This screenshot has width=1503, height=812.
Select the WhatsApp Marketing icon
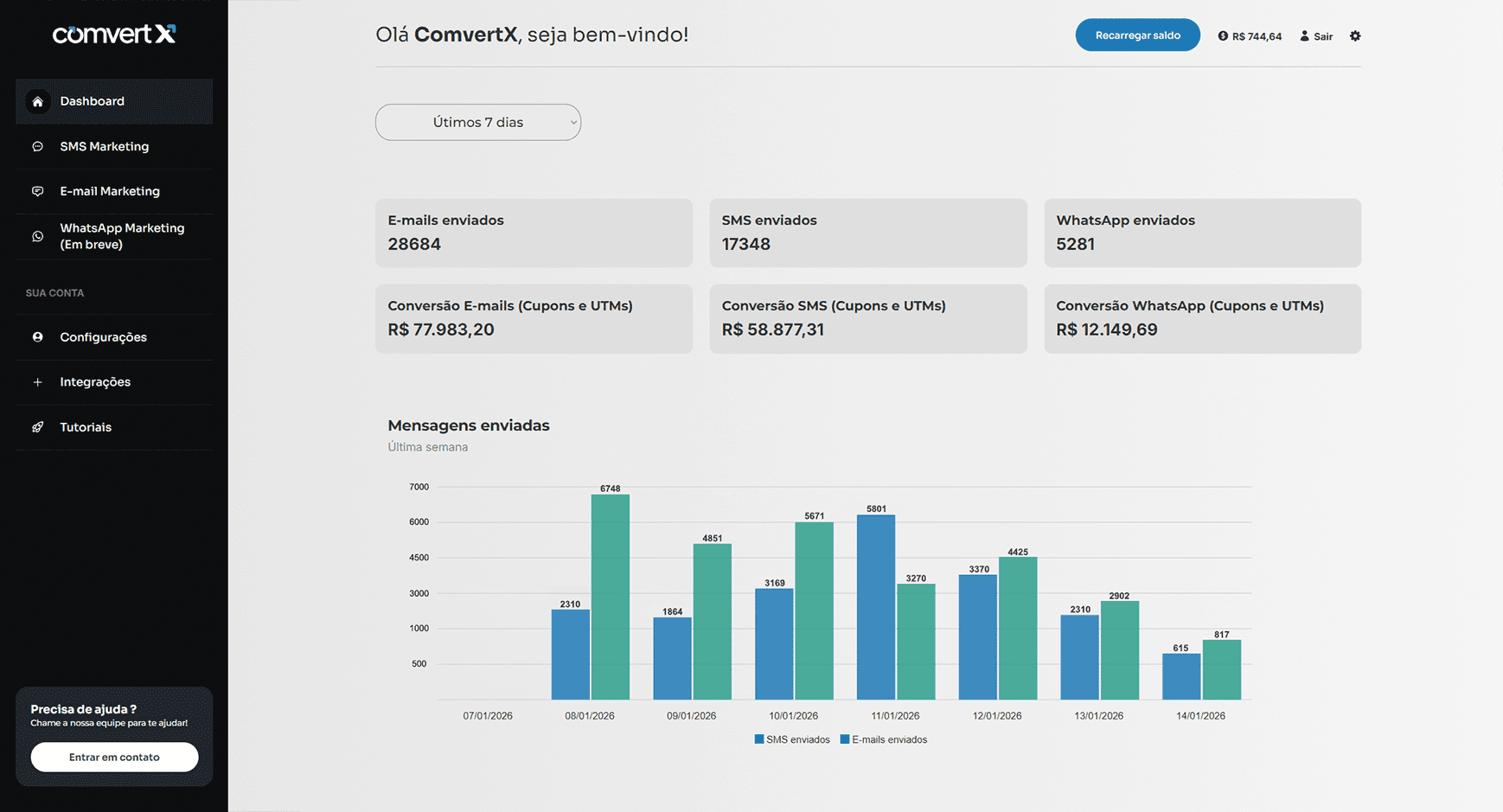pos(38,236)
